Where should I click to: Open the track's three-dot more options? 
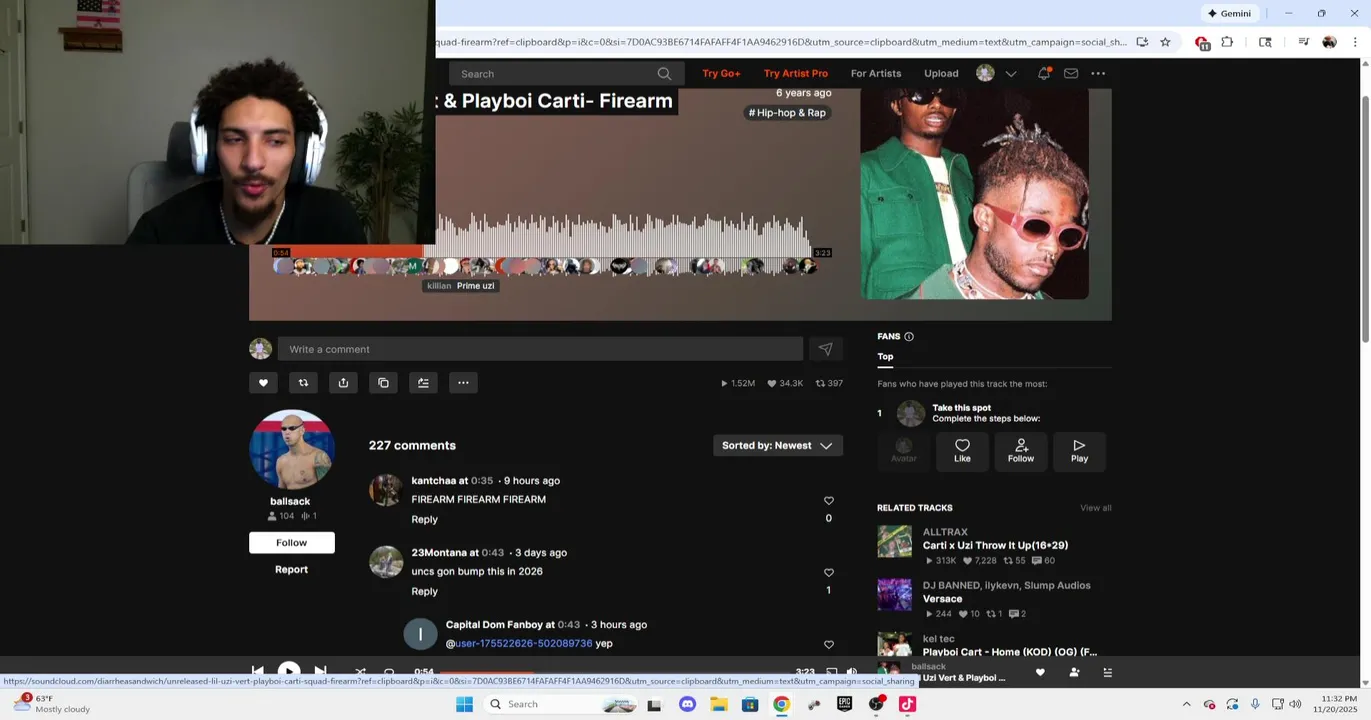(463, 383)
